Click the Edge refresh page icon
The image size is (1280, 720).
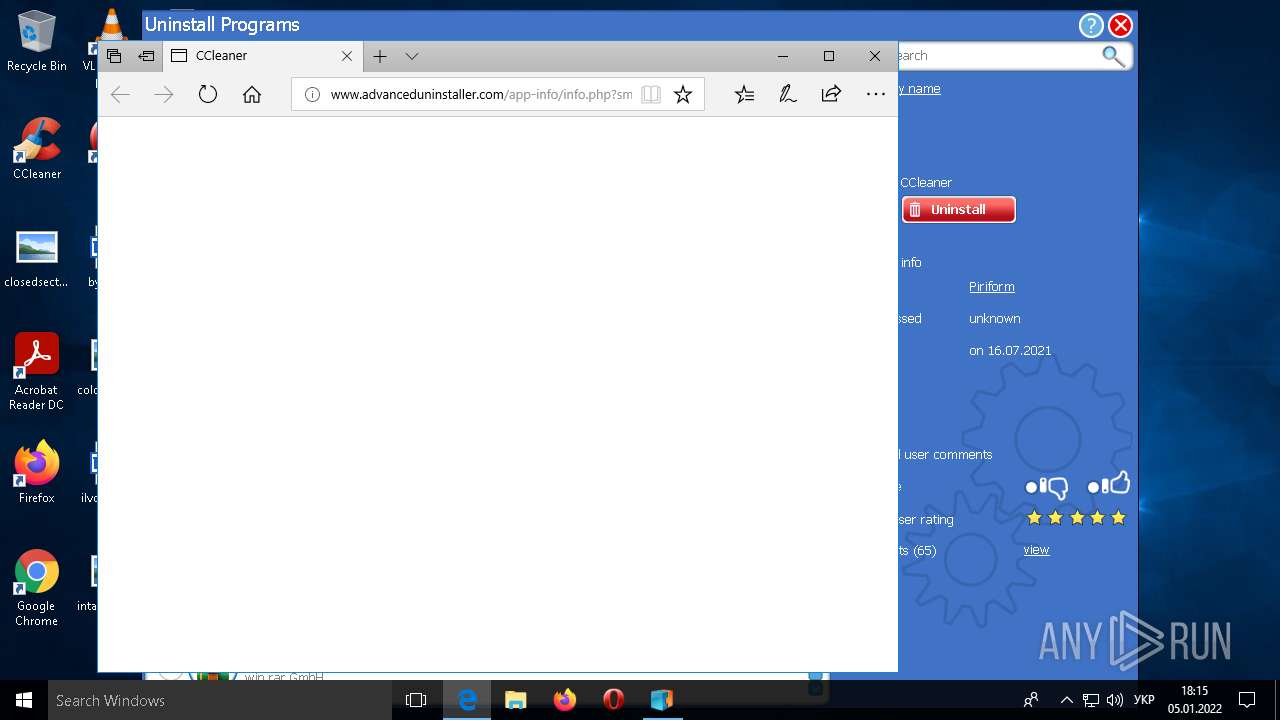click(208, 94)
